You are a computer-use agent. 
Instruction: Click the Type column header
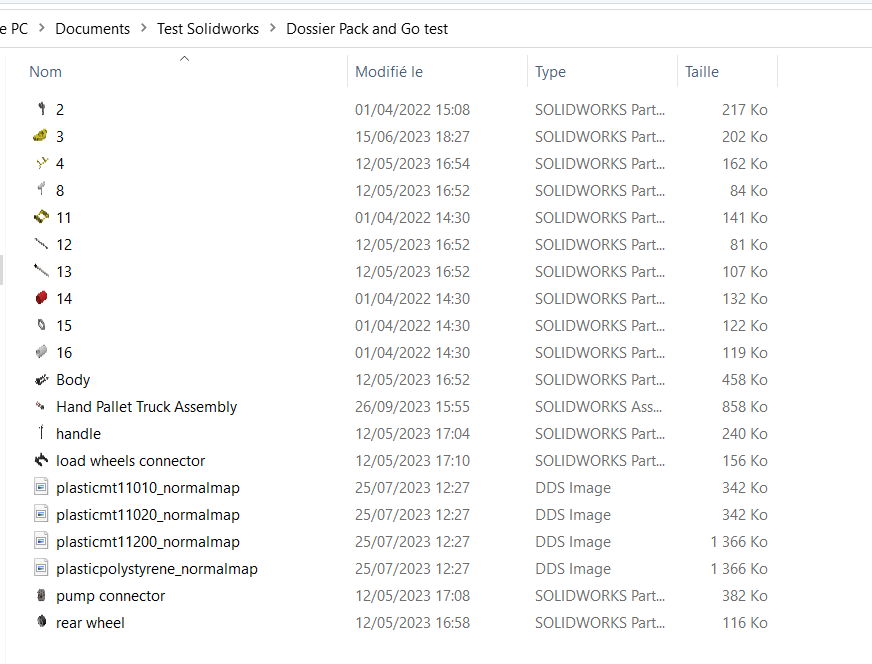click(x=550, y=72)
